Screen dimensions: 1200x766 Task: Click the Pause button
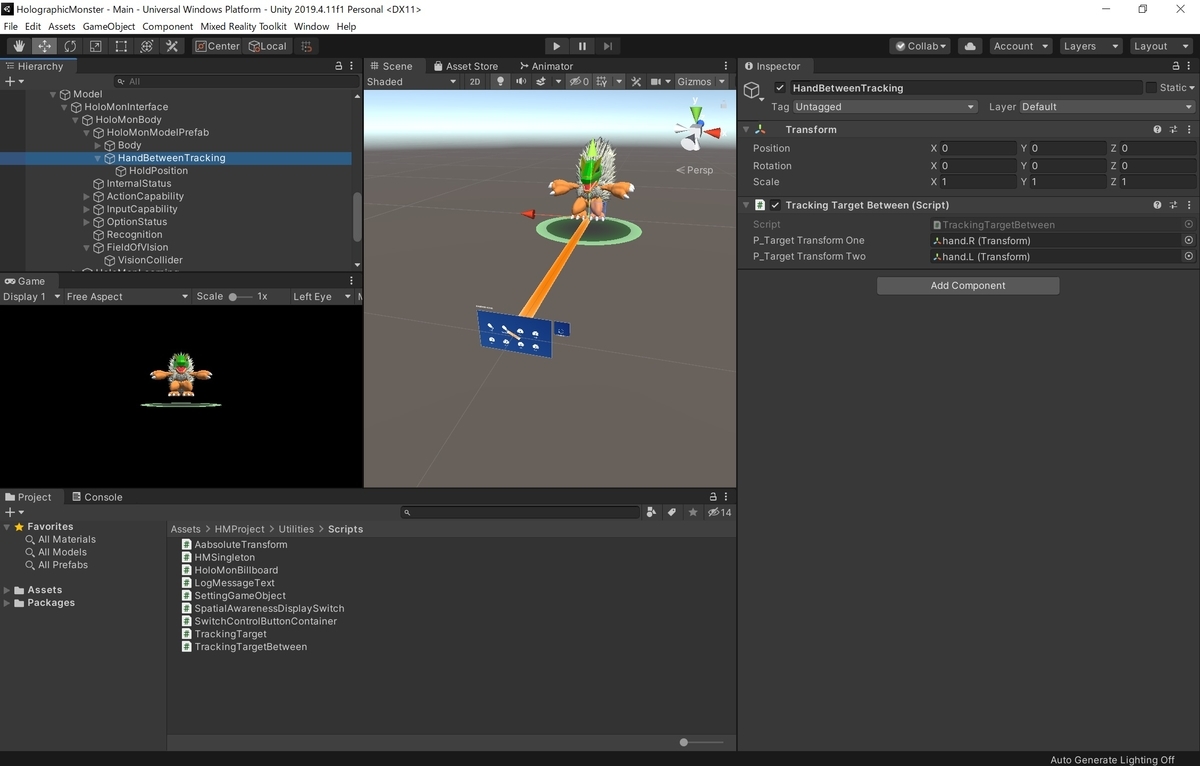tap(582, 46)
